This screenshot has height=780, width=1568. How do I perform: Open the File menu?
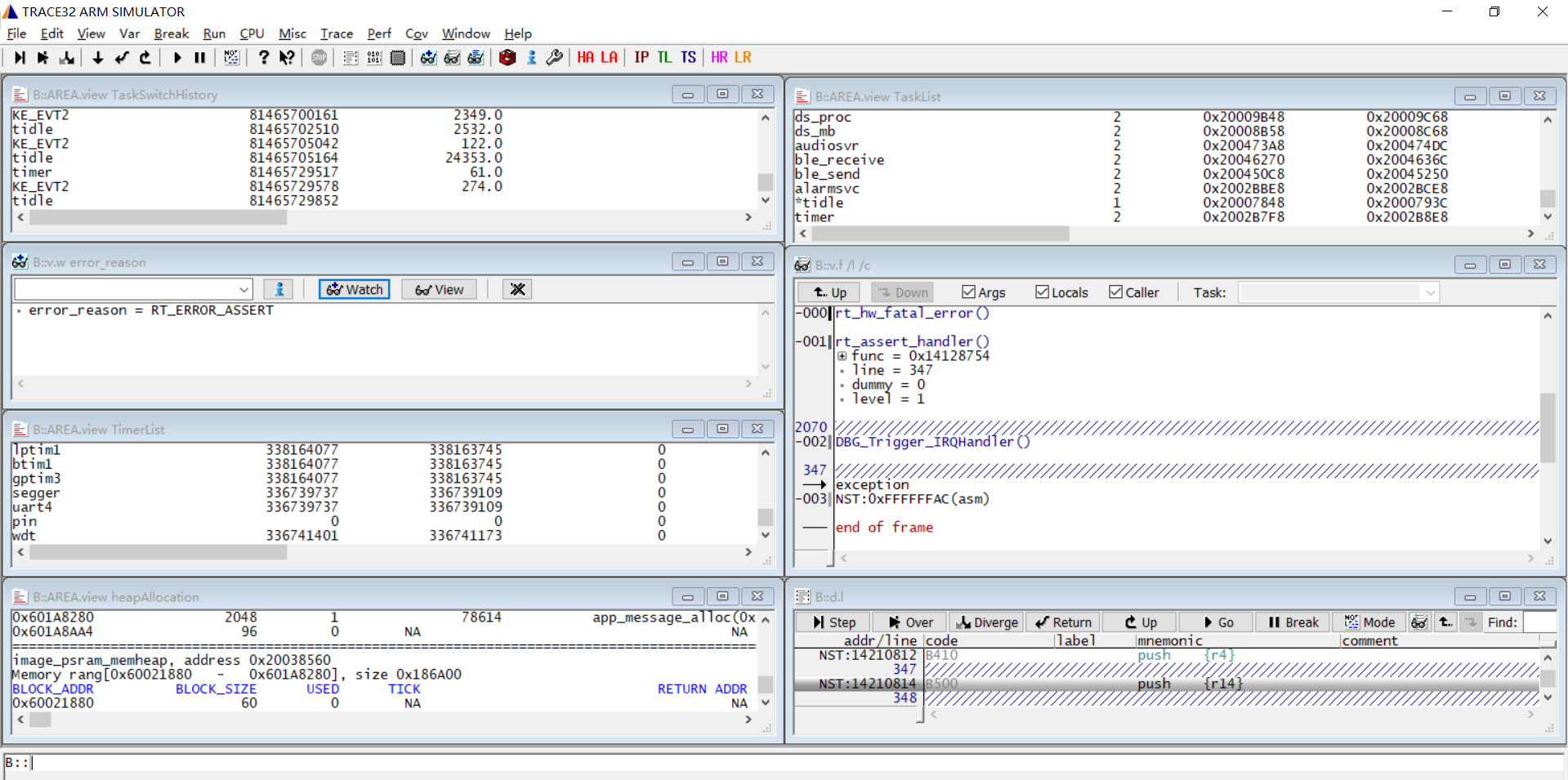coord(16,33)
